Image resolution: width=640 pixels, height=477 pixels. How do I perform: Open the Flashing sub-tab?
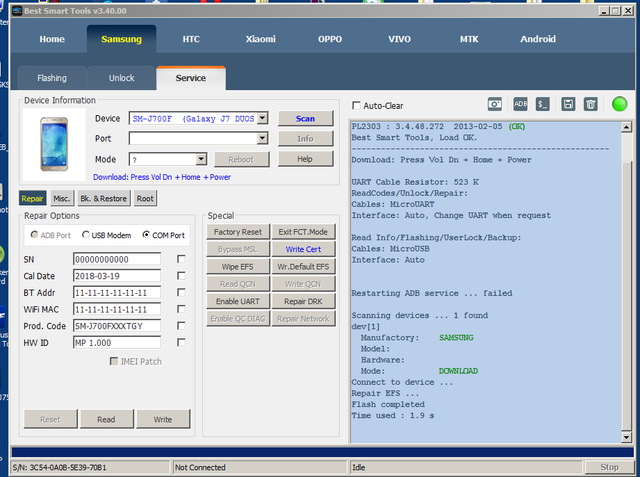point(52,78)
